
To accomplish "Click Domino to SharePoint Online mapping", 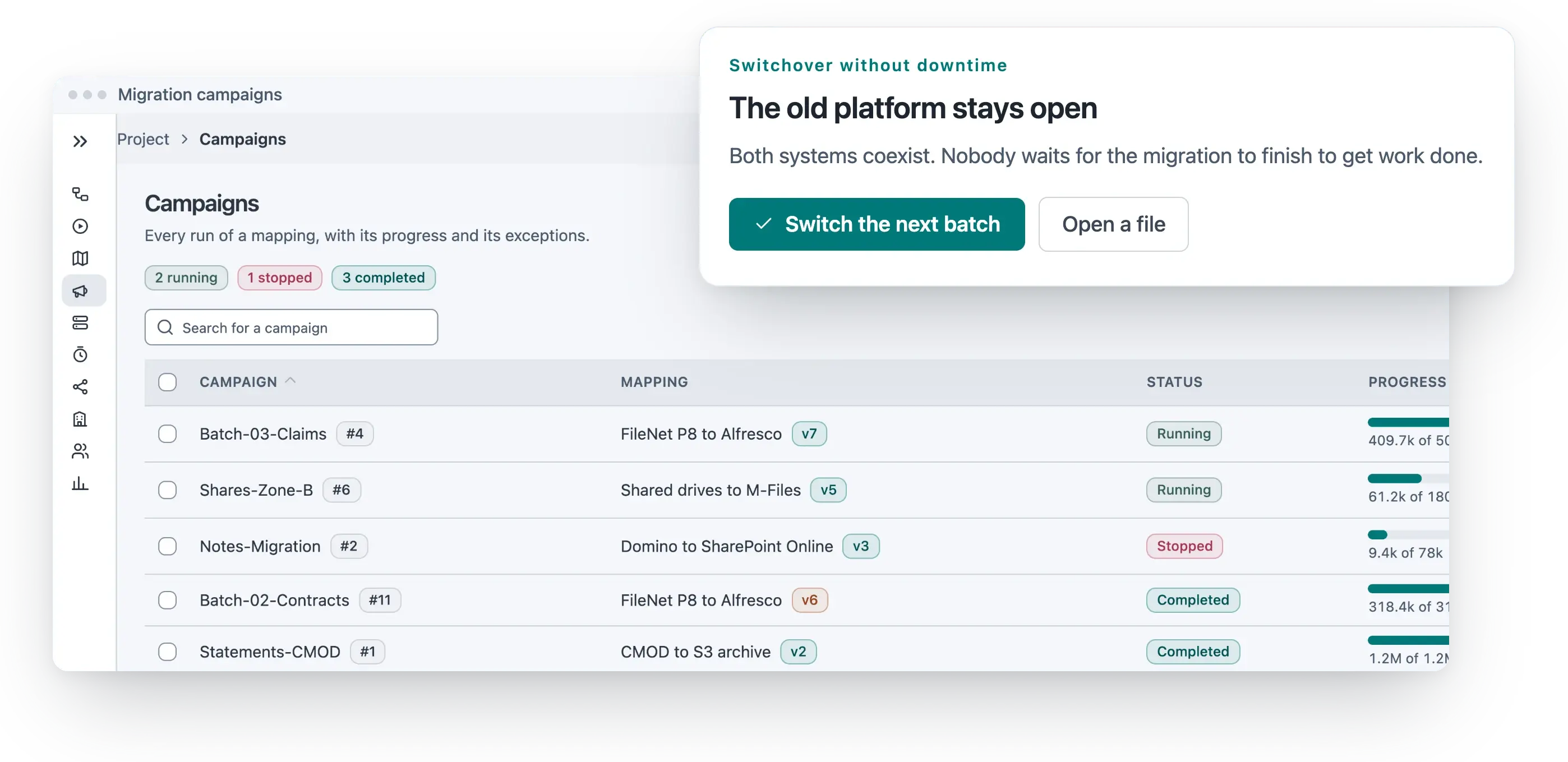I will (x=727, y=547).
